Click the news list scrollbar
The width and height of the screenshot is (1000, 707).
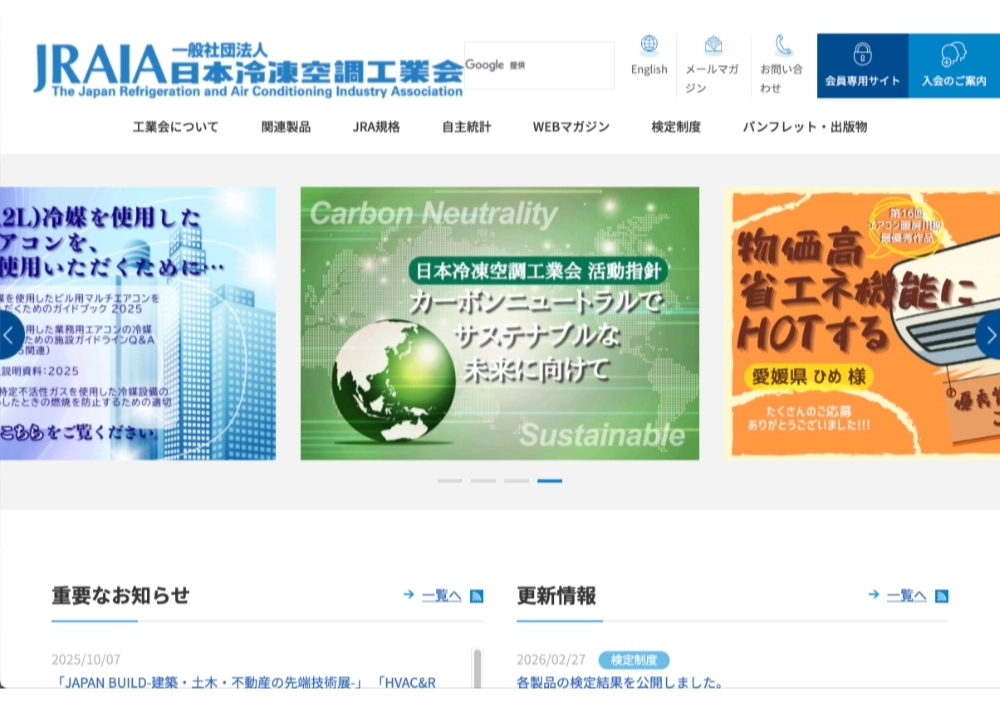477,668
